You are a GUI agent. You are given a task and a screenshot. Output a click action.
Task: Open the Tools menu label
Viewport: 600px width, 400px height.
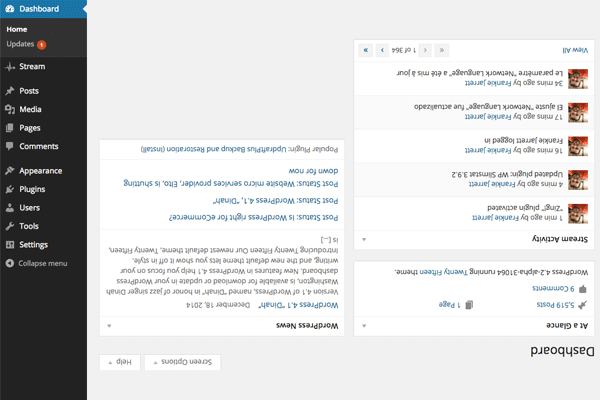(29, 226)
